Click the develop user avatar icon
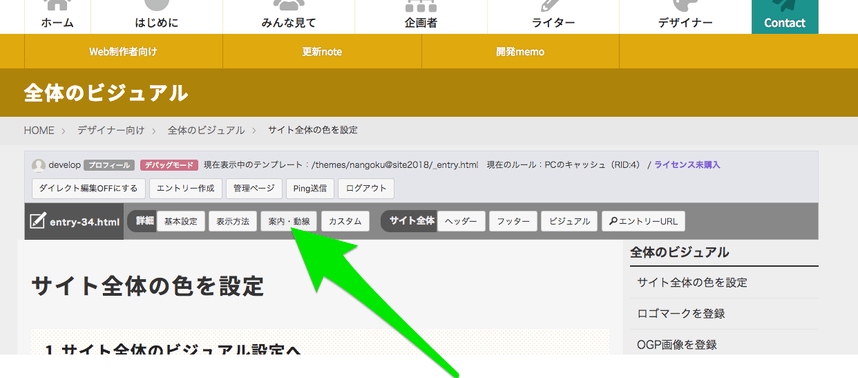 point(38,165)
